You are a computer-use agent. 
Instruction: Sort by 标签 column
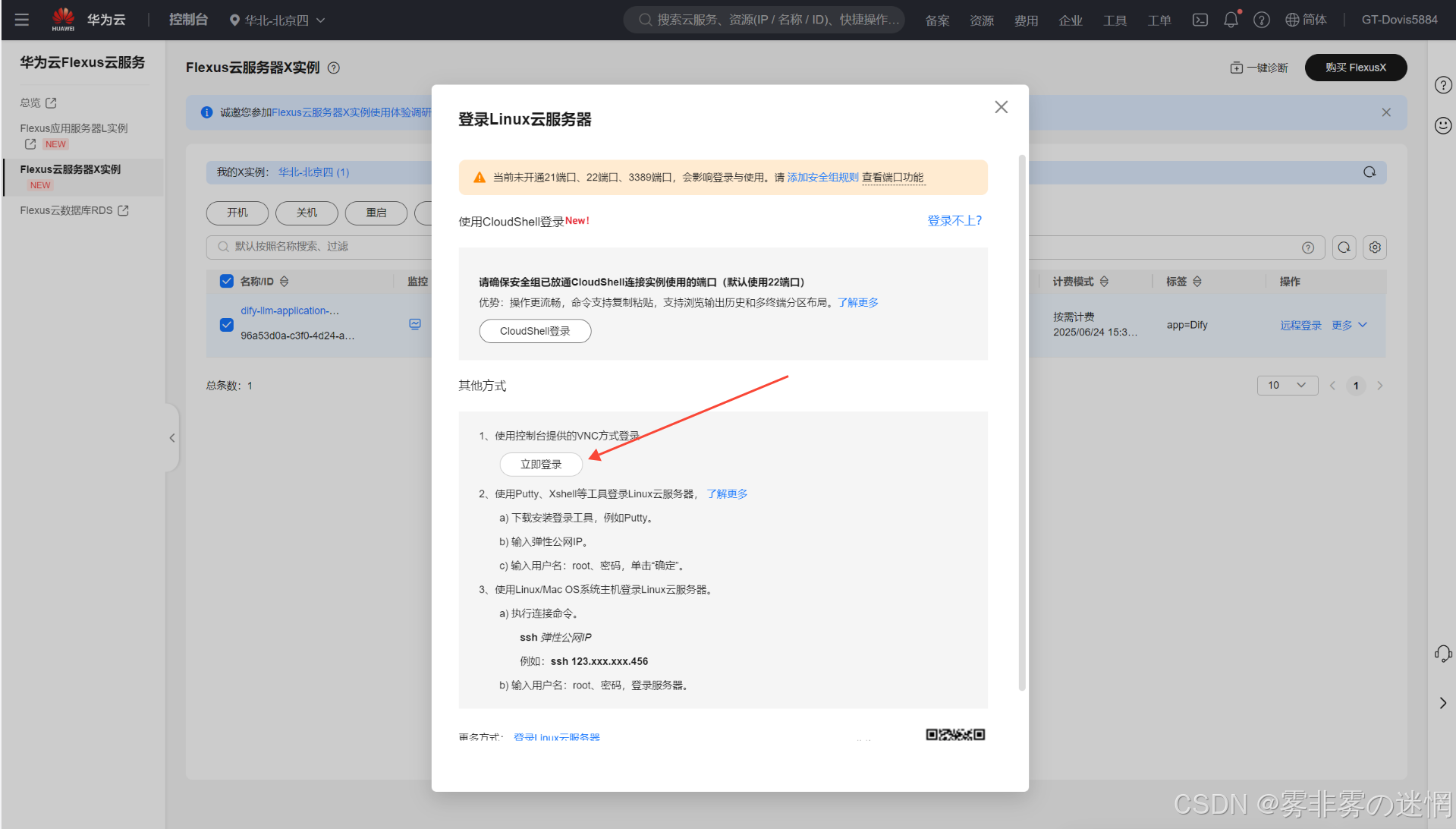[x=1197, y=282]
